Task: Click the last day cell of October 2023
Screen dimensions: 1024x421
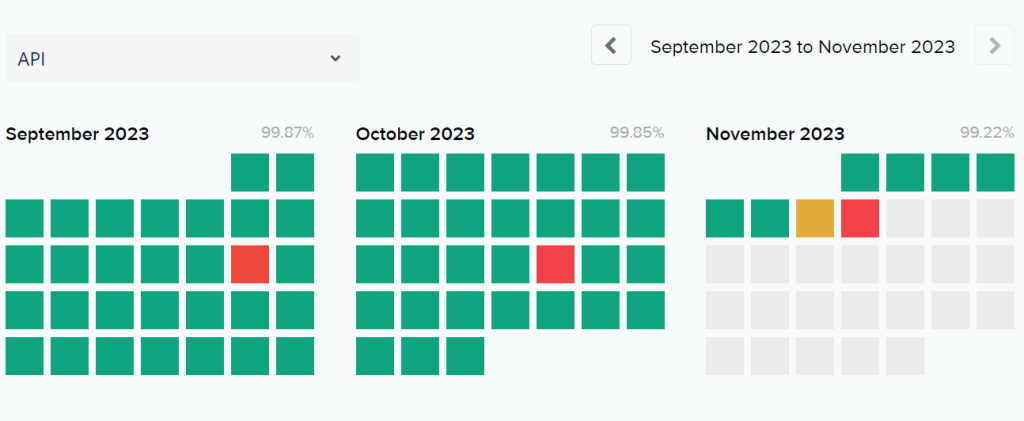Action: click(x=465, y=356)
